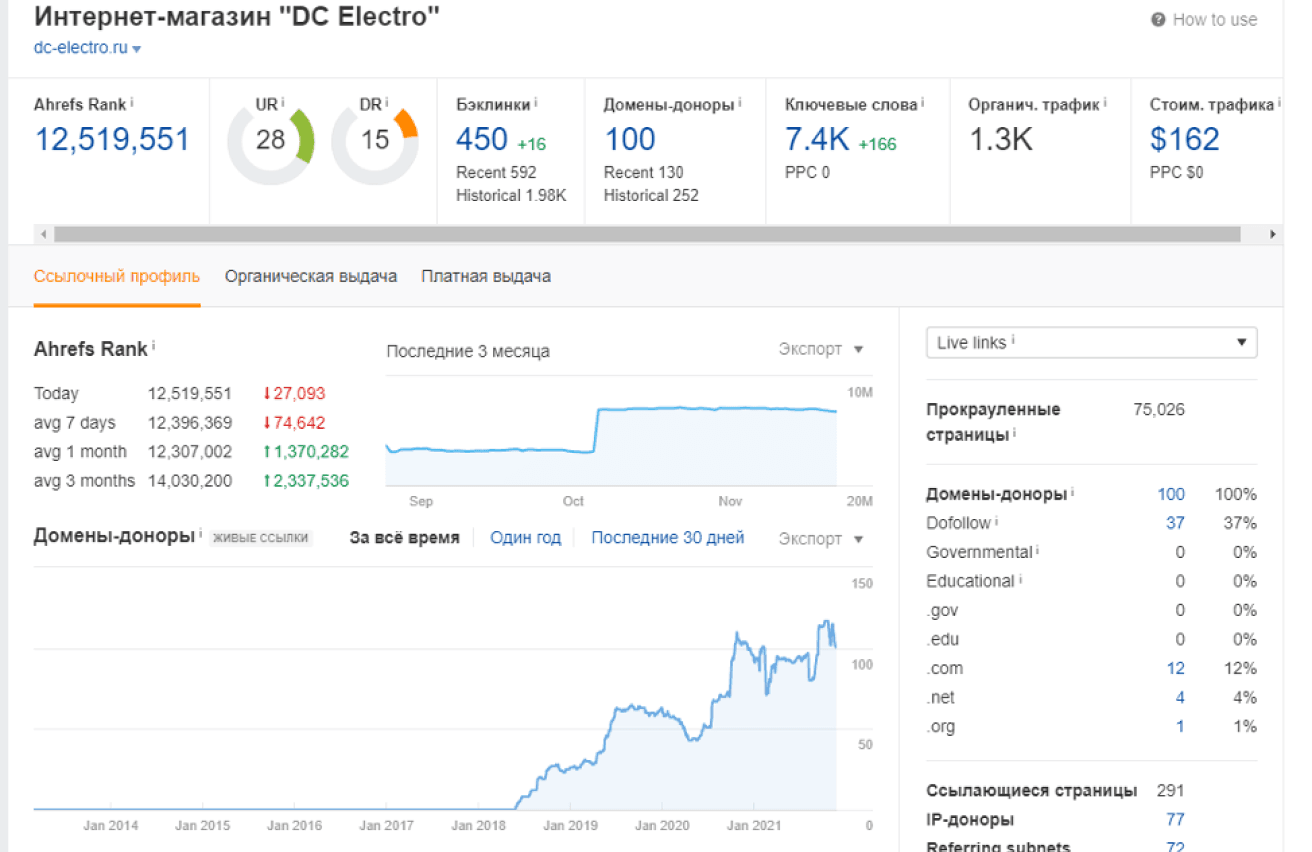Click info icon next to Governmental
This screenshot has width=1312, height=852.
click(1038, 550)
